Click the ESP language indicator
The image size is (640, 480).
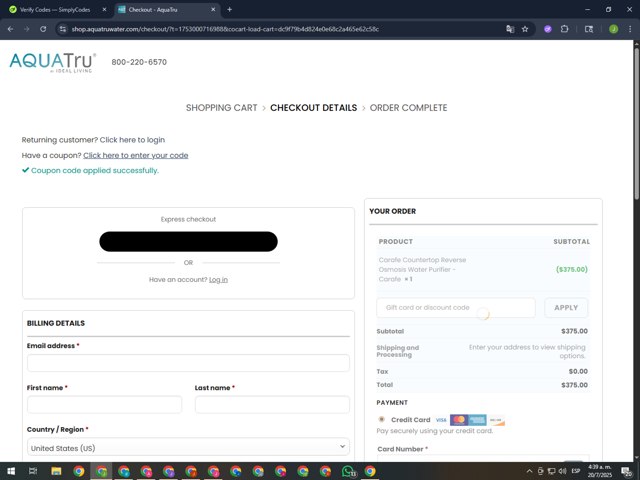pyautogui.click(x=576, y=471)
